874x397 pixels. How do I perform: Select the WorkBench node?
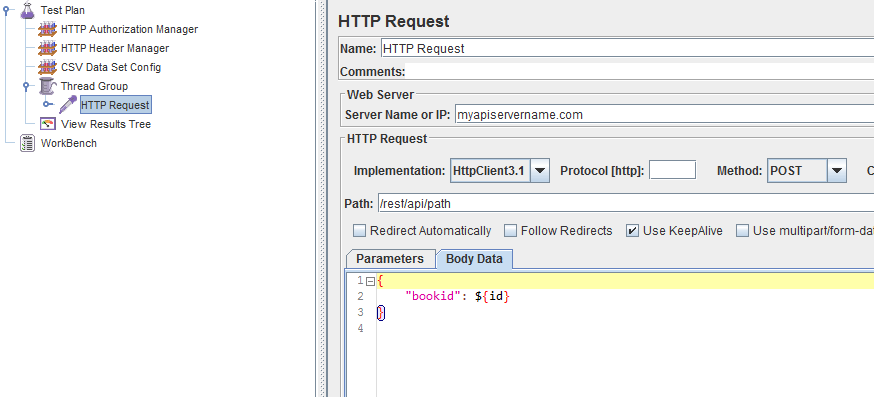[x=69, y=143]
